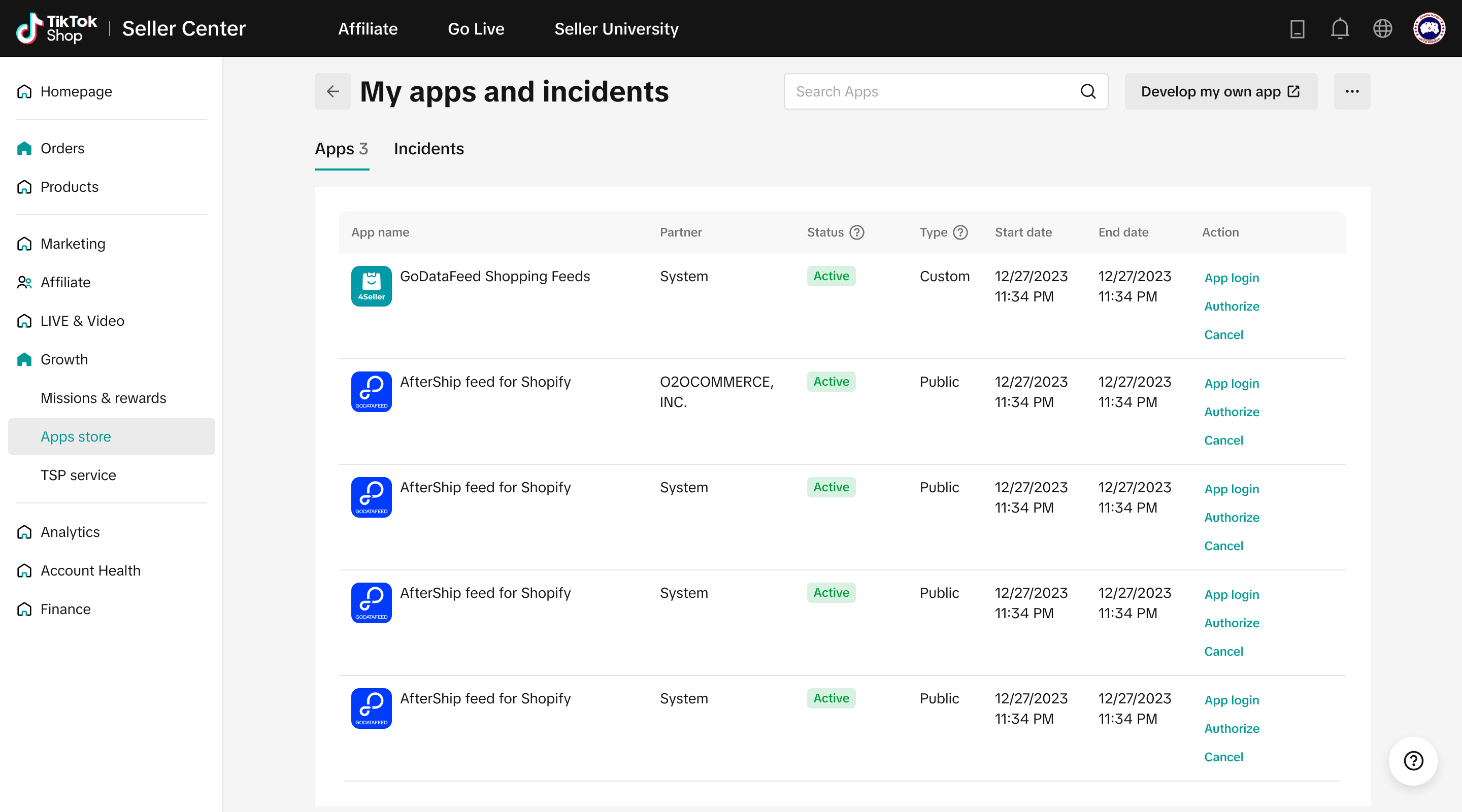Open Seller University in top menu
The width and height of the screenshot is (1462, 812).
616,28
